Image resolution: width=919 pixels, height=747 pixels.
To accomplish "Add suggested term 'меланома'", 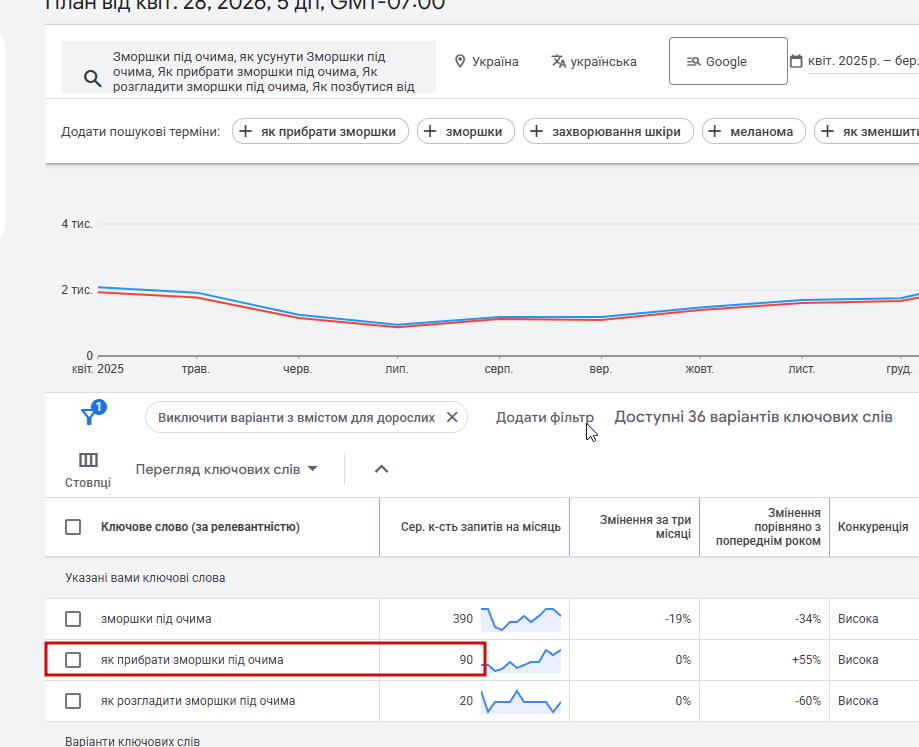I will (754, 131).
